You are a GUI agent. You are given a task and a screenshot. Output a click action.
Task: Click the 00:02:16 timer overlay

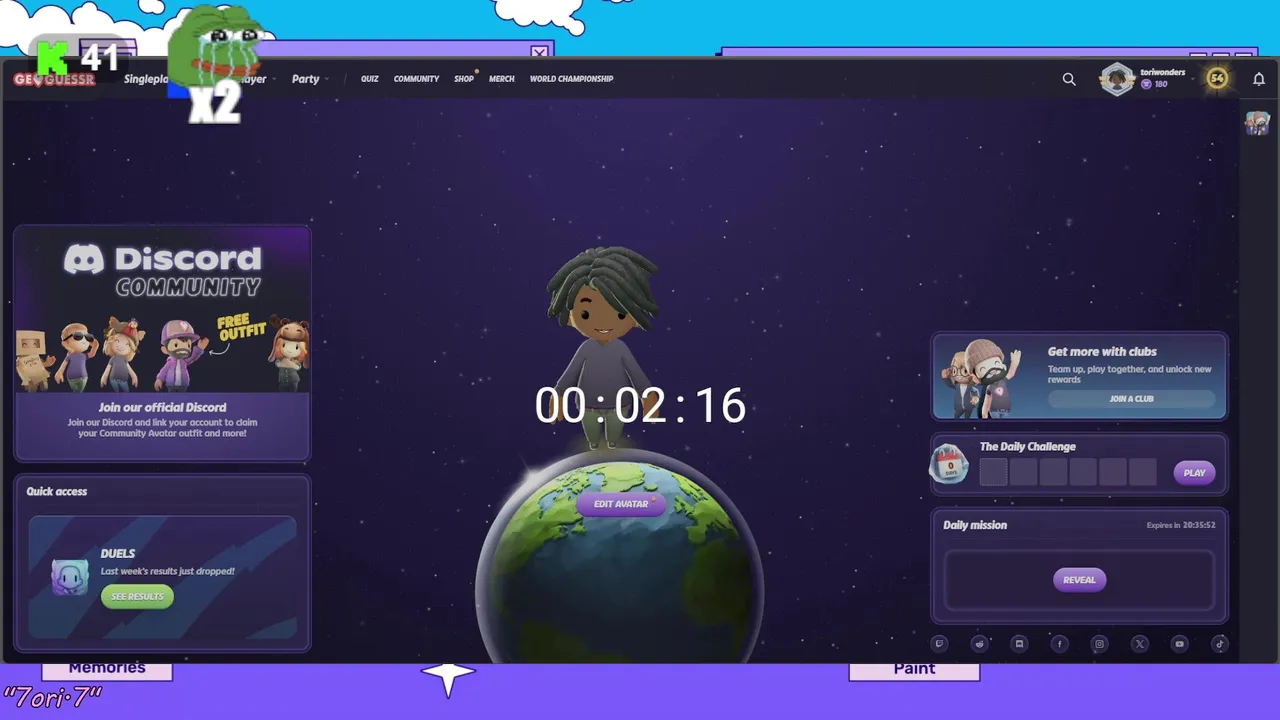[x=640, y=406]
